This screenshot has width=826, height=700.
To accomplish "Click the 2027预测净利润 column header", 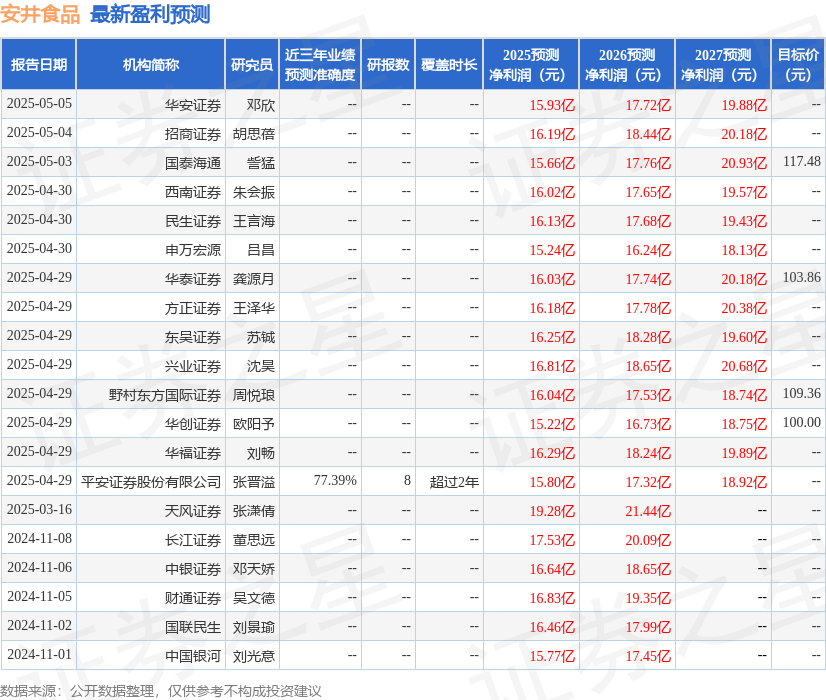I will tap(723, 65).
